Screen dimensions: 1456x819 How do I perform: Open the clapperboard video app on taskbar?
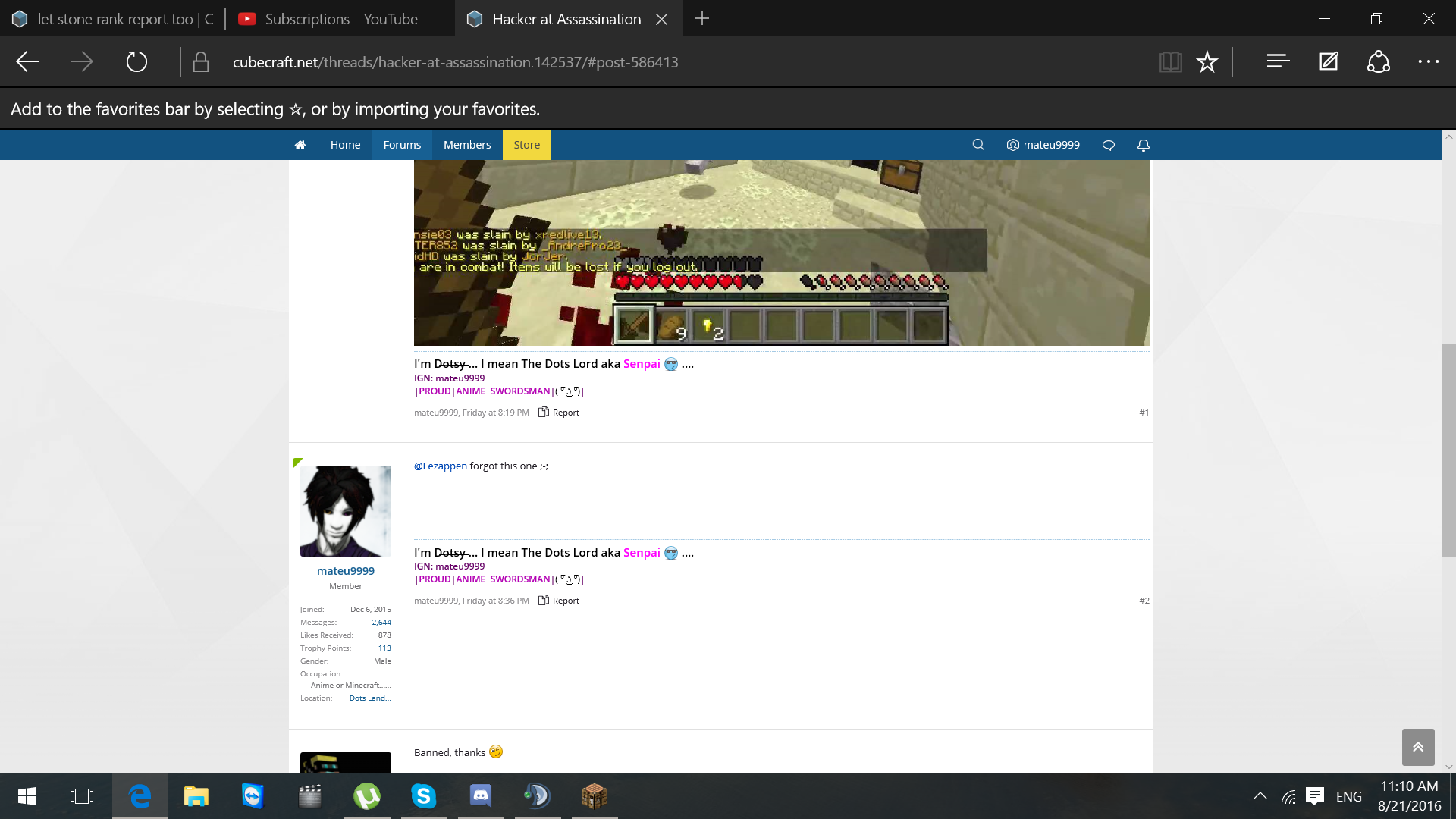(310, 796)
